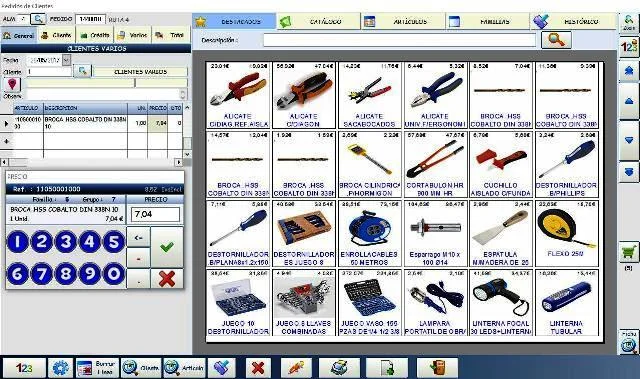Tap digit 5 on the keypad

pos(114,242)
